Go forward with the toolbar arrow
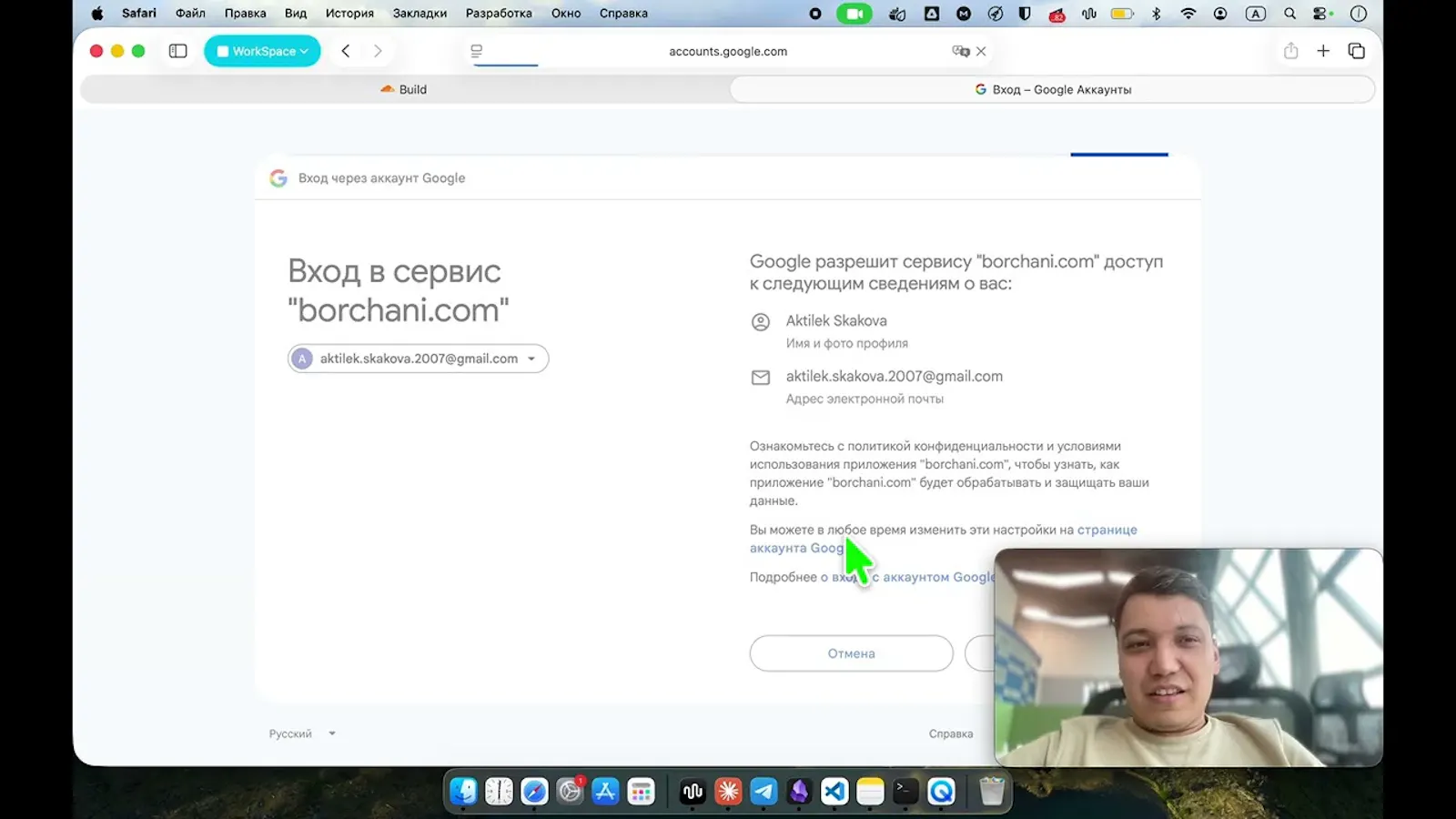This screenshot has width=1456, height=819. coord(378,51)
